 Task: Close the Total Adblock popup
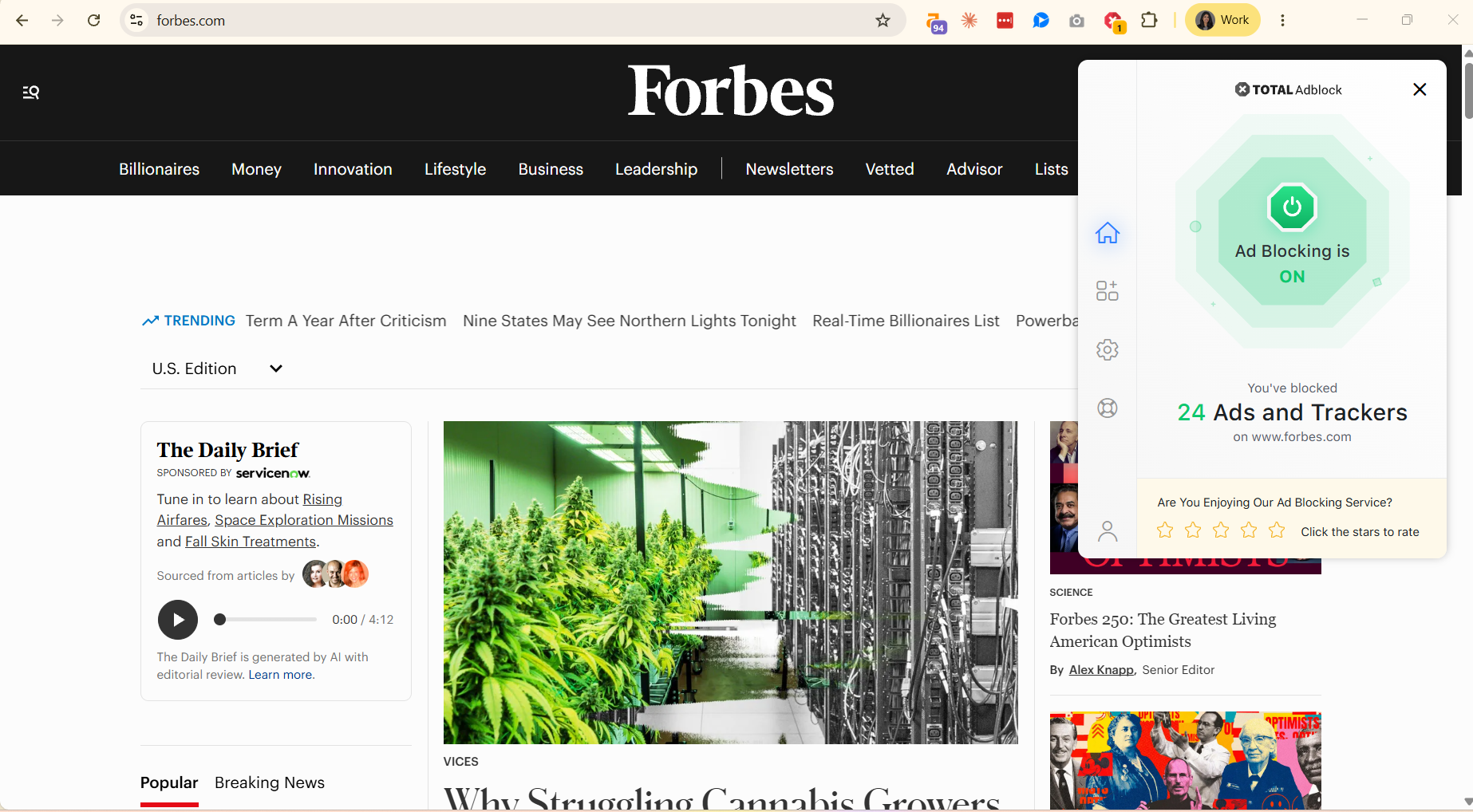click(x=1419, y=89)
